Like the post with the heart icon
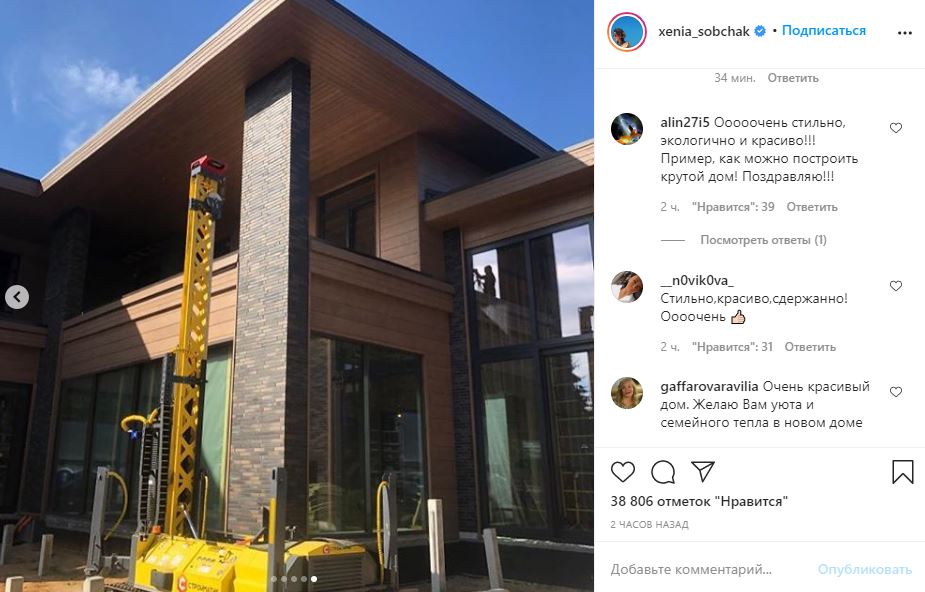The height and width of the screenshot is (592, 925). pyautogui.click(x=622, y=472)
